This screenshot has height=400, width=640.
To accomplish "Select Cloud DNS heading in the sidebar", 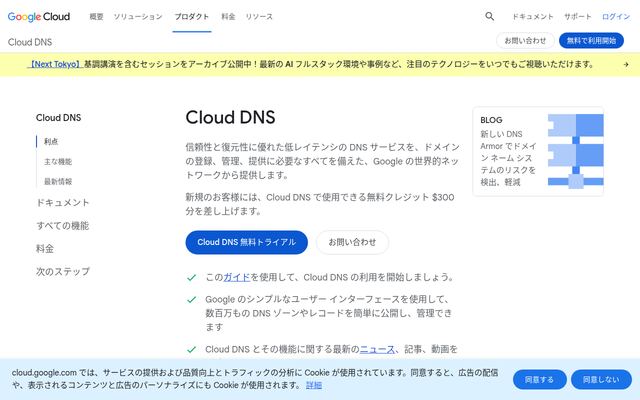I will pos(58,118).
